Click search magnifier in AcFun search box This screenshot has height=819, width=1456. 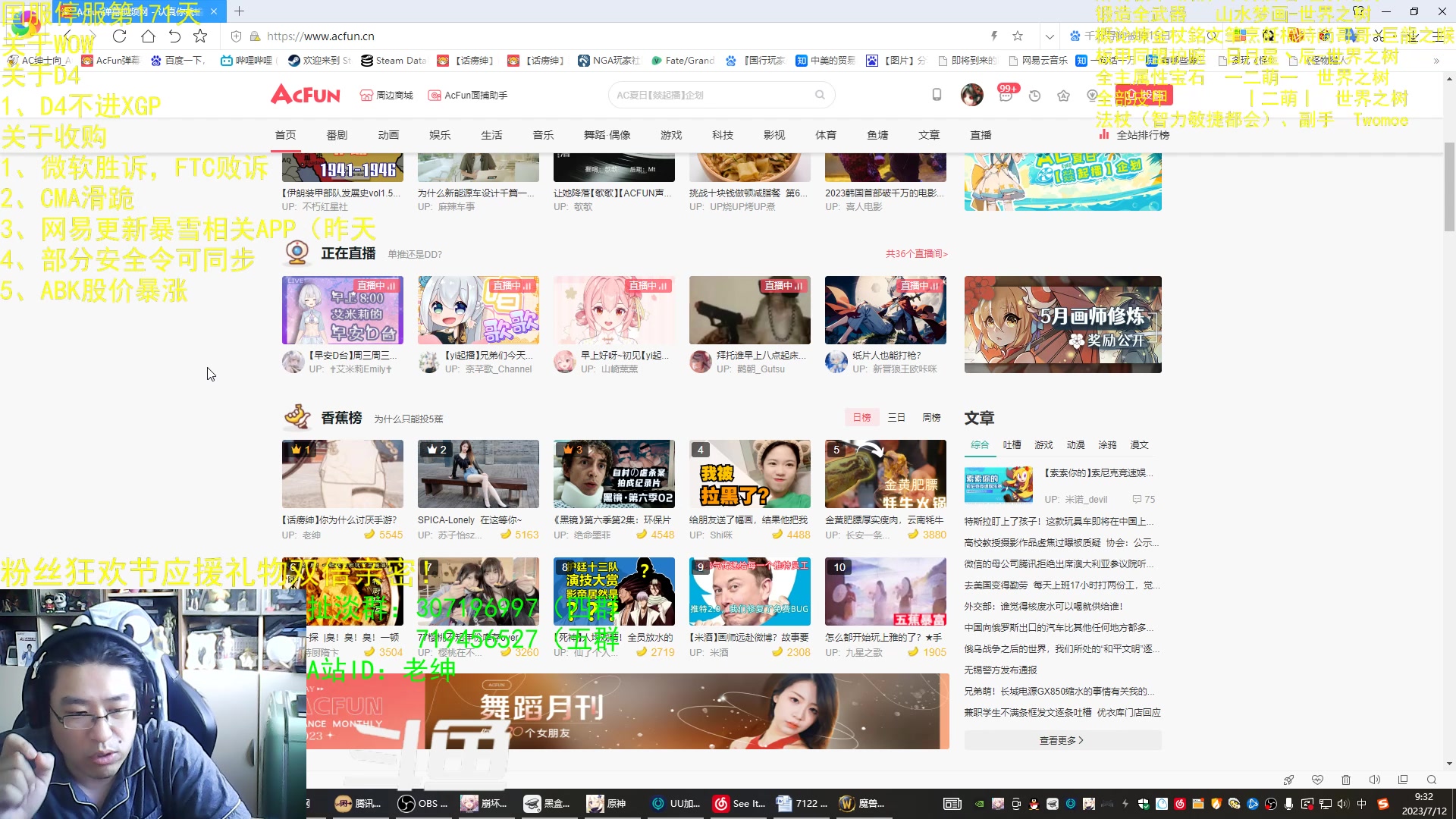pyautogui.click(x=820, y=95)
